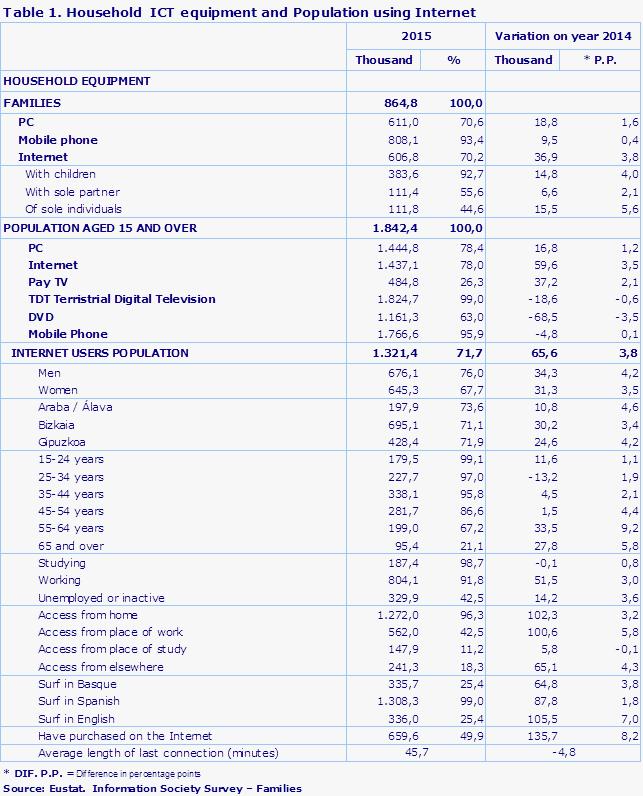Select the '25-34 years' row label
The width and height of the screenshot is (643, 796).
71,477
